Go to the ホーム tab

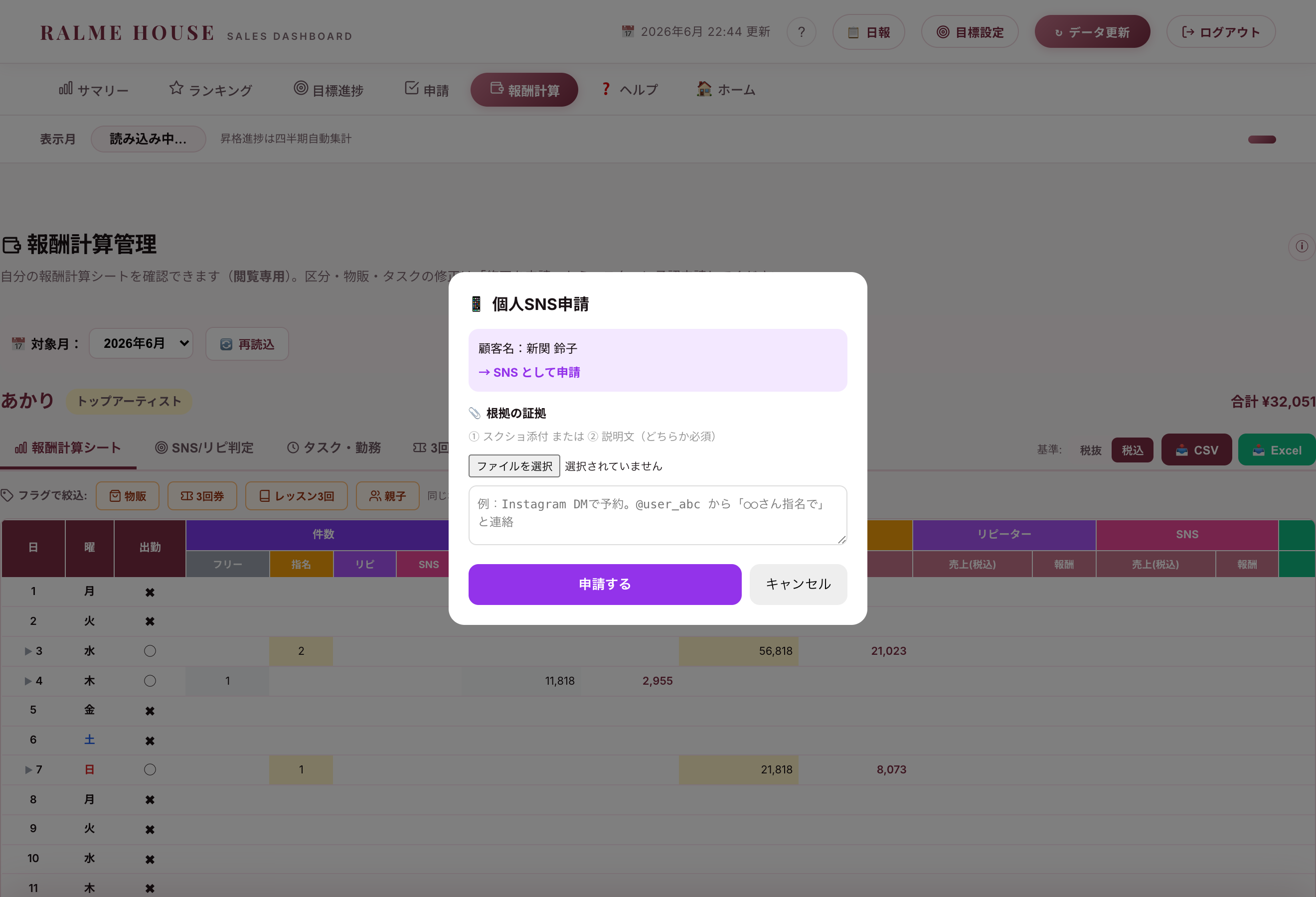726,89
